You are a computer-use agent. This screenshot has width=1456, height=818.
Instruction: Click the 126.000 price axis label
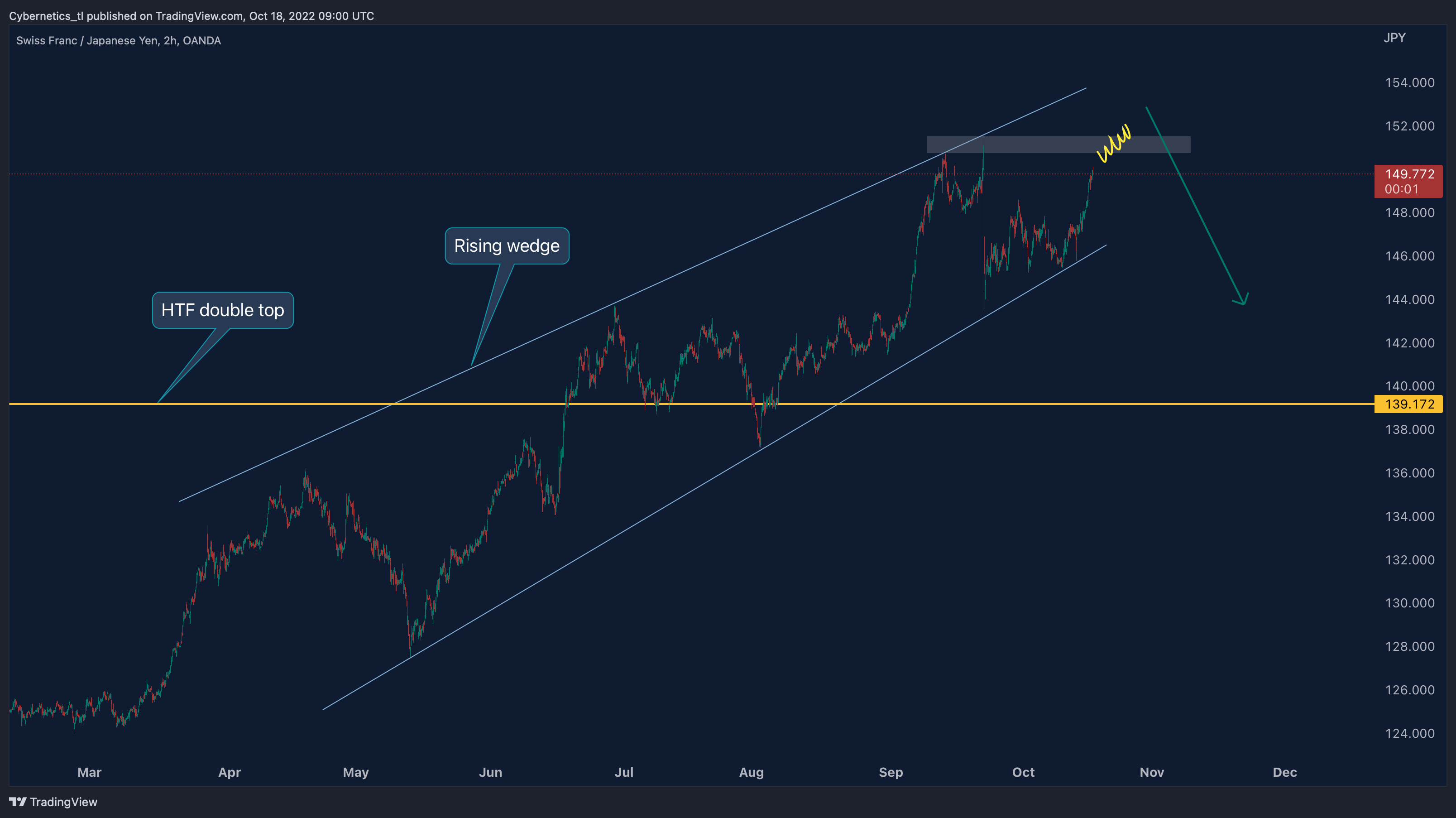(x=1409, y=690)
